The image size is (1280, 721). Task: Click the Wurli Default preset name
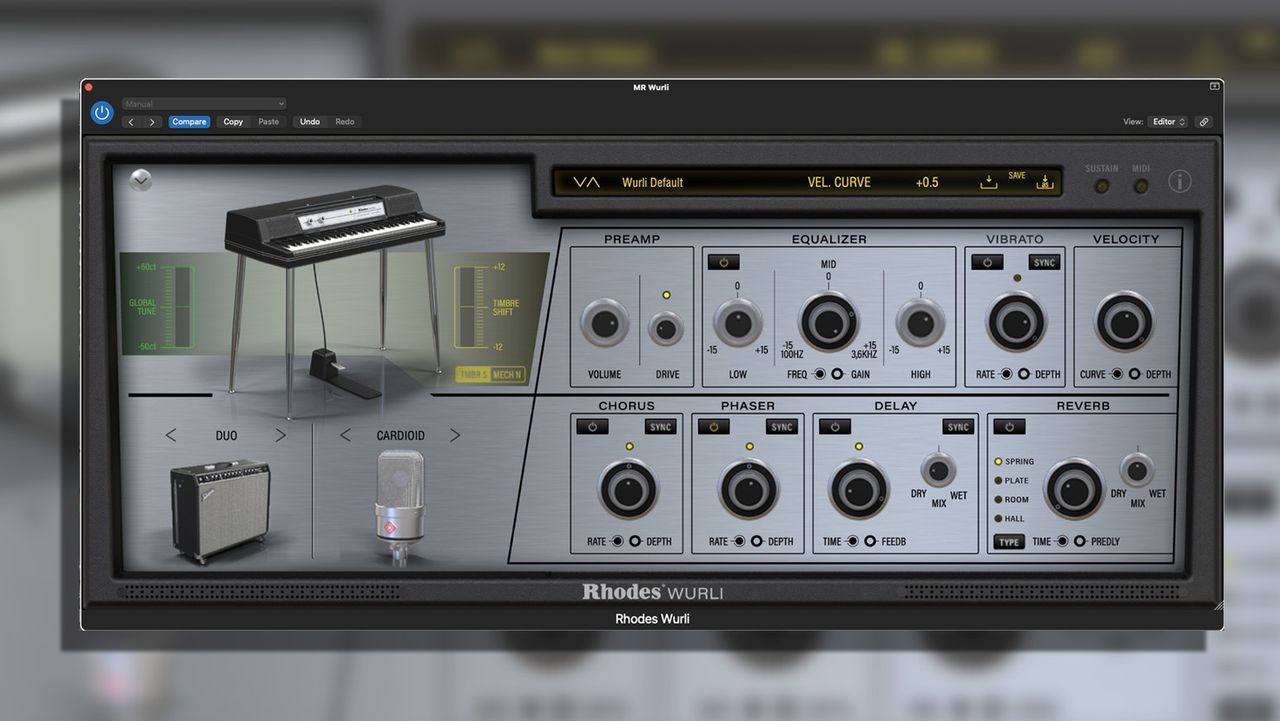(x=653, y=182)
